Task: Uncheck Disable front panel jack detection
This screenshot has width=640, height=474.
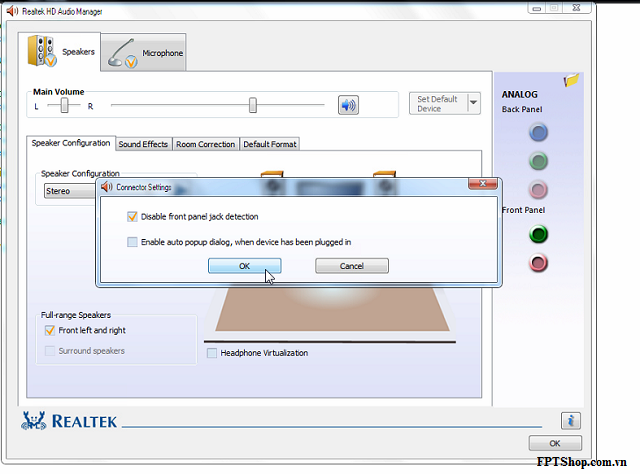Action: tap(132, 216)
